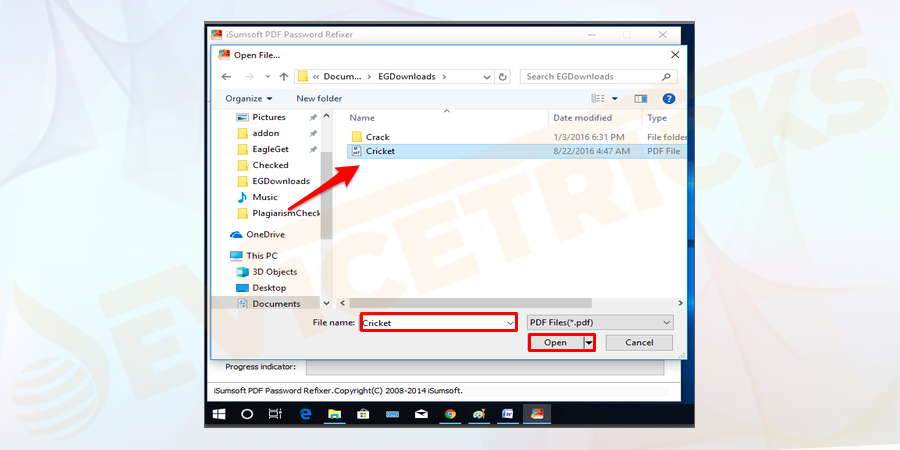
Task: Expand the File name dropdown arrow
Action: [x=510, y=323]
